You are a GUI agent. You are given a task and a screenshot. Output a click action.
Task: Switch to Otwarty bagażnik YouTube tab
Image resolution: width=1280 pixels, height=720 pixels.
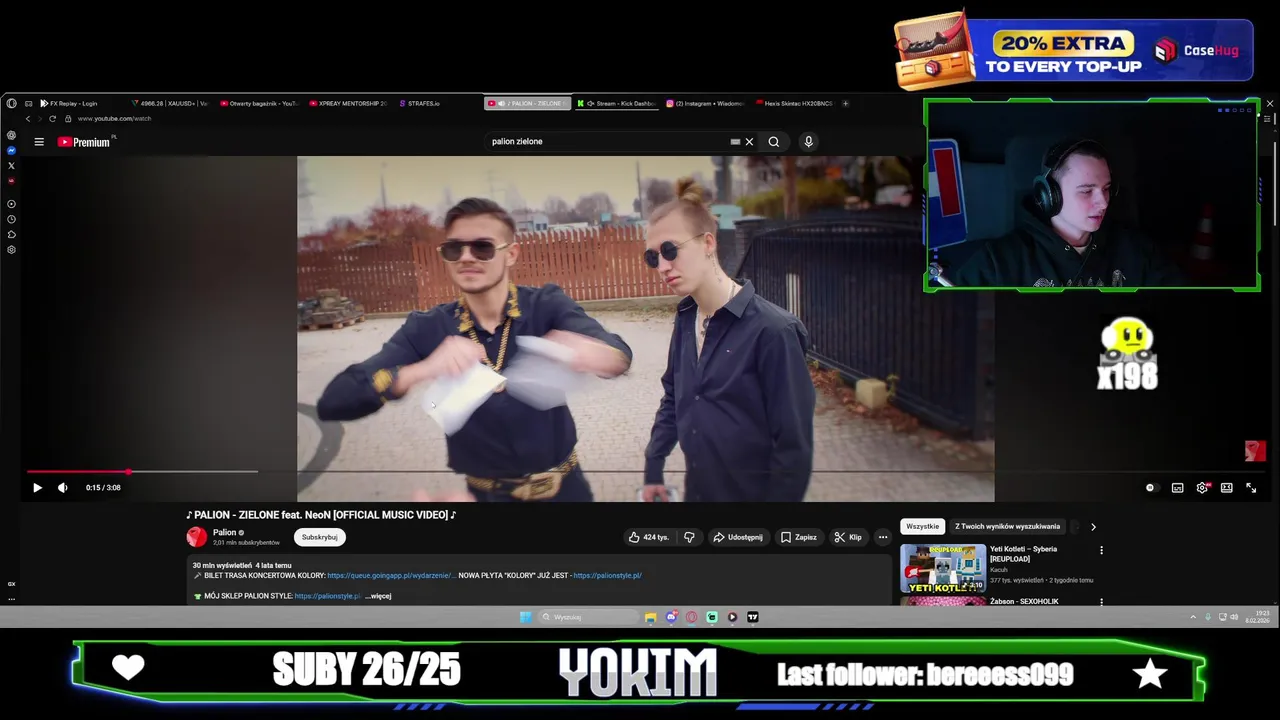point(260,103)
